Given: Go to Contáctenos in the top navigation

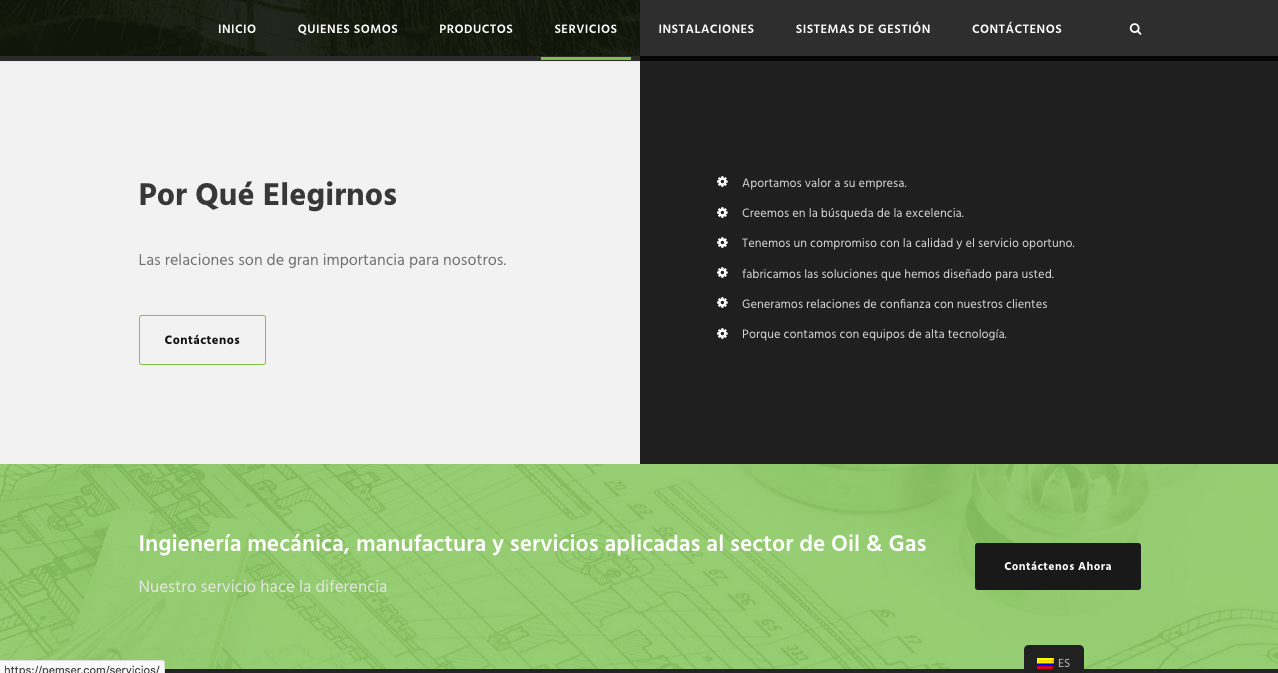Looking at the screenshot, I should click(x=1016, y=29).
